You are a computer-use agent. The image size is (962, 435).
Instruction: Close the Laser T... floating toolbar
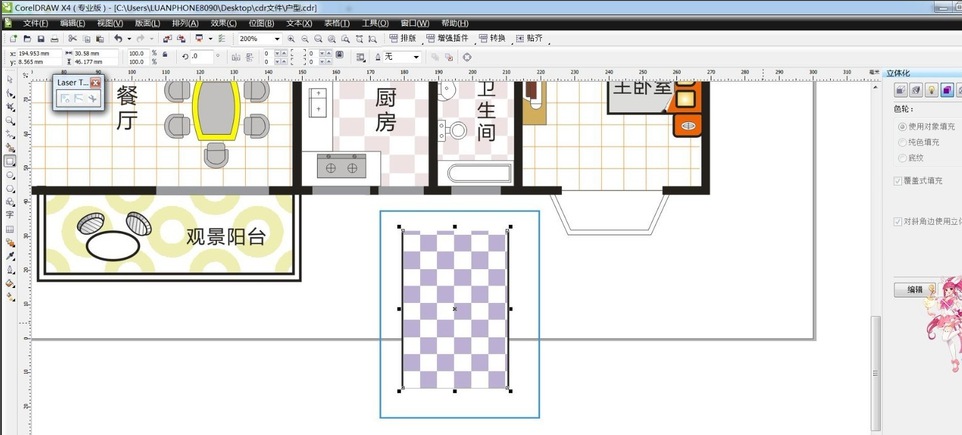pyautogui.click(x=95, y=82)
